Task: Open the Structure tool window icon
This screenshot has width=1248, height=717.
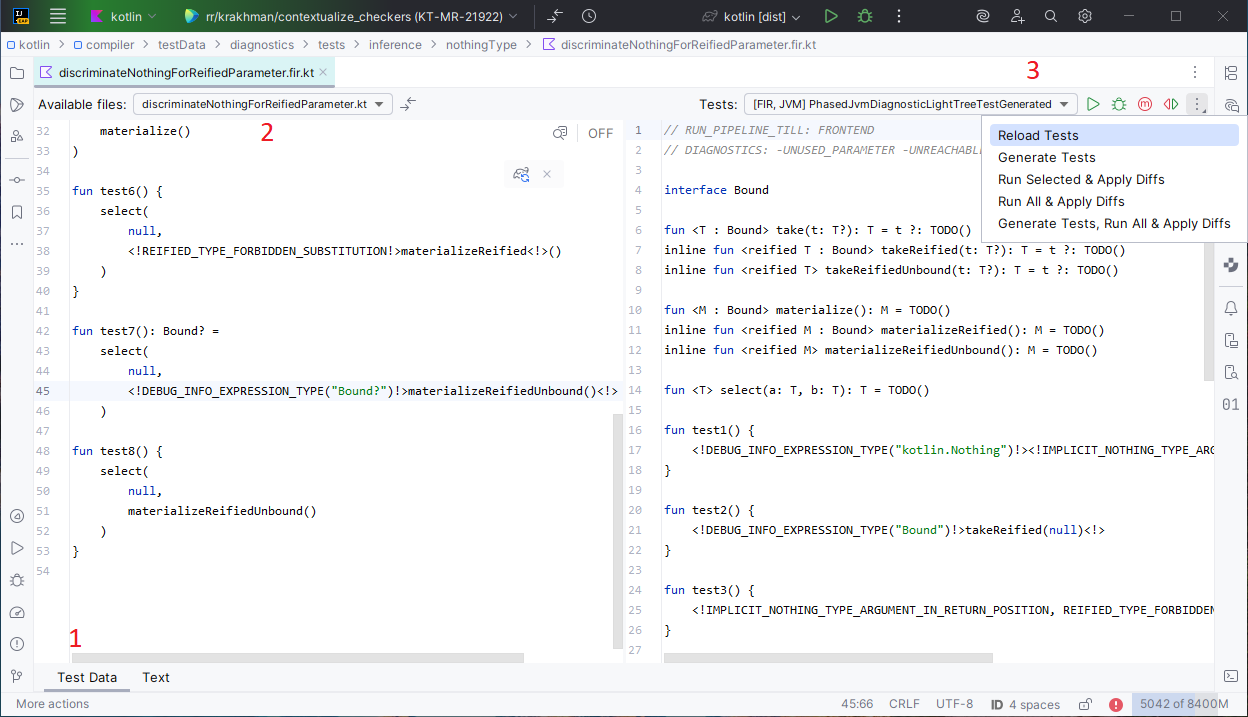Action: 17,137
